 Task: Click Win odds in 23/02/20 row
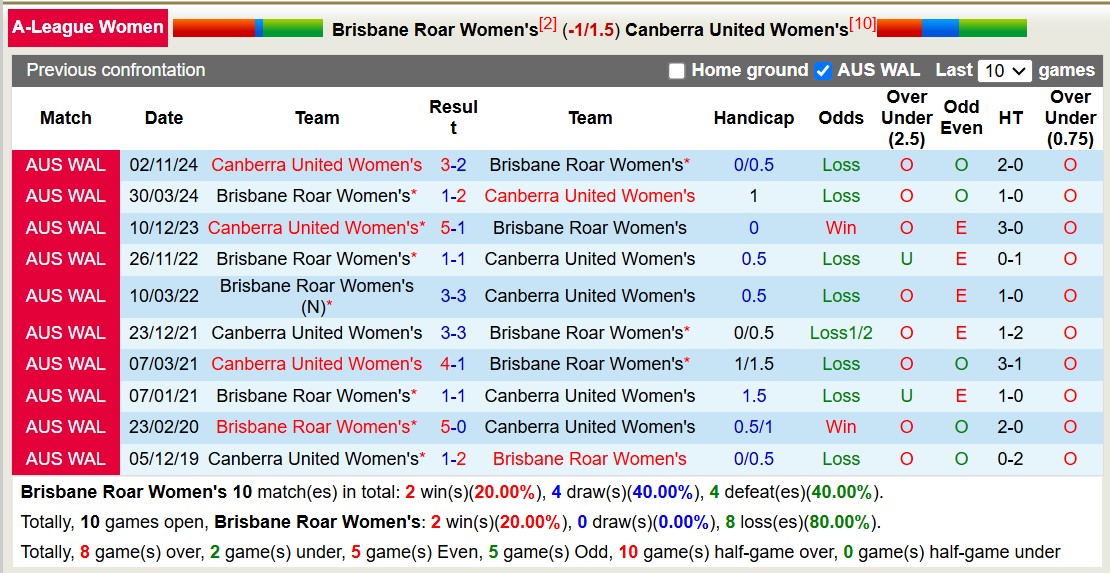point(841,426)
